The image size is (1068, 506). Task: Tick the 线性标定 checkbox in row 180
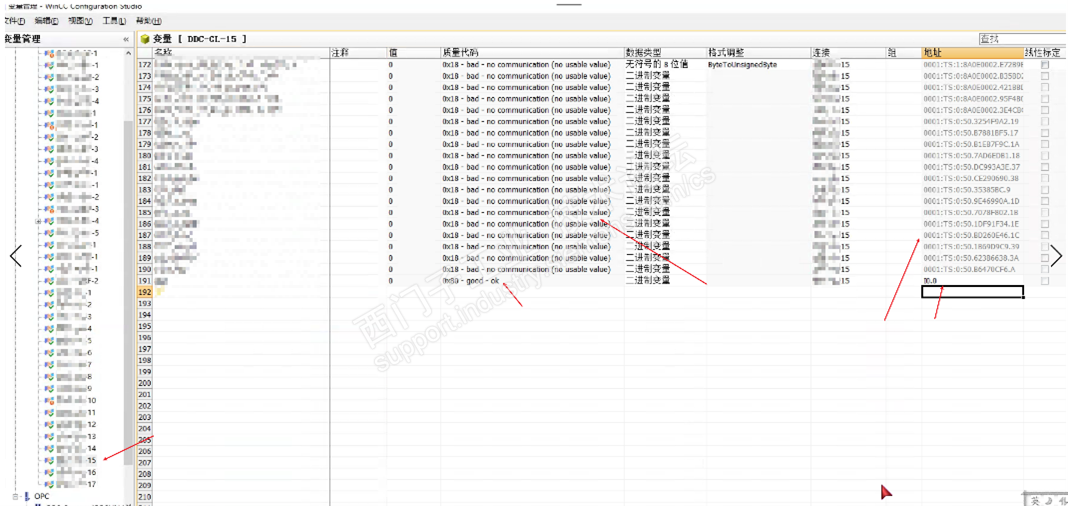tap(1045, 155)
